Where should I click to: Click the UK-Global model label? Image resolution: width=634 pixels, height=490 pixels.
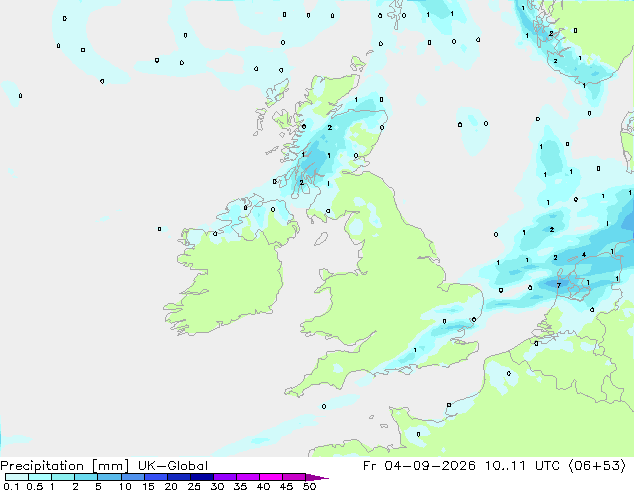pyautogui.click(x=173, y=466)
